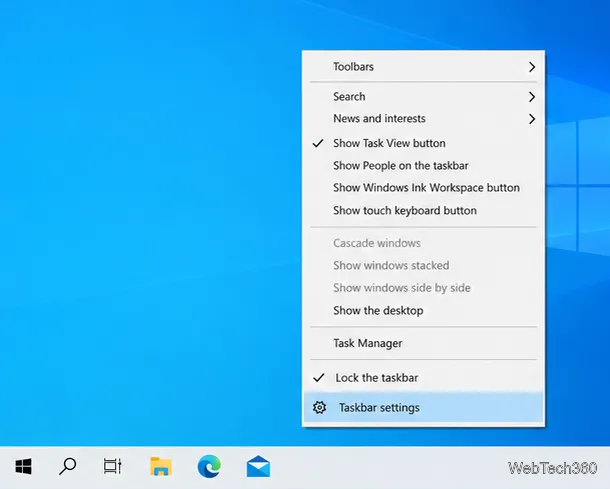Toggle Lock the taskbar option

point(423,378)
